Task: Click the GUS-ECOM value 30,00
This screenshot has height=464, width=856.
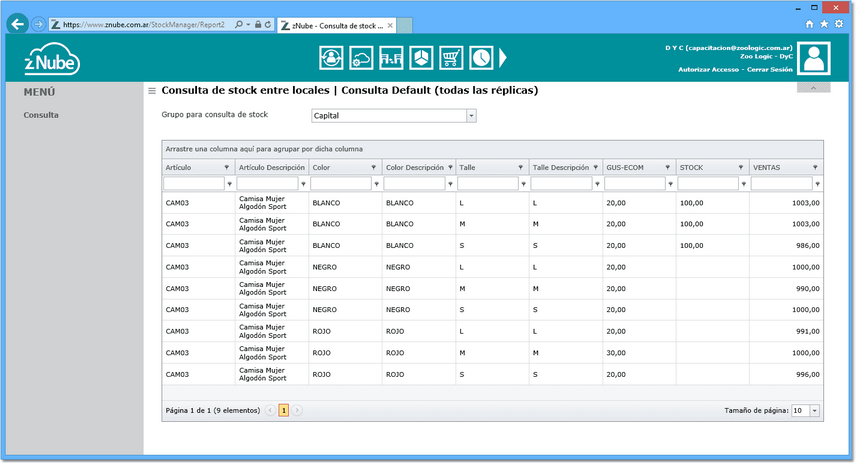Action: click(616, 353)
